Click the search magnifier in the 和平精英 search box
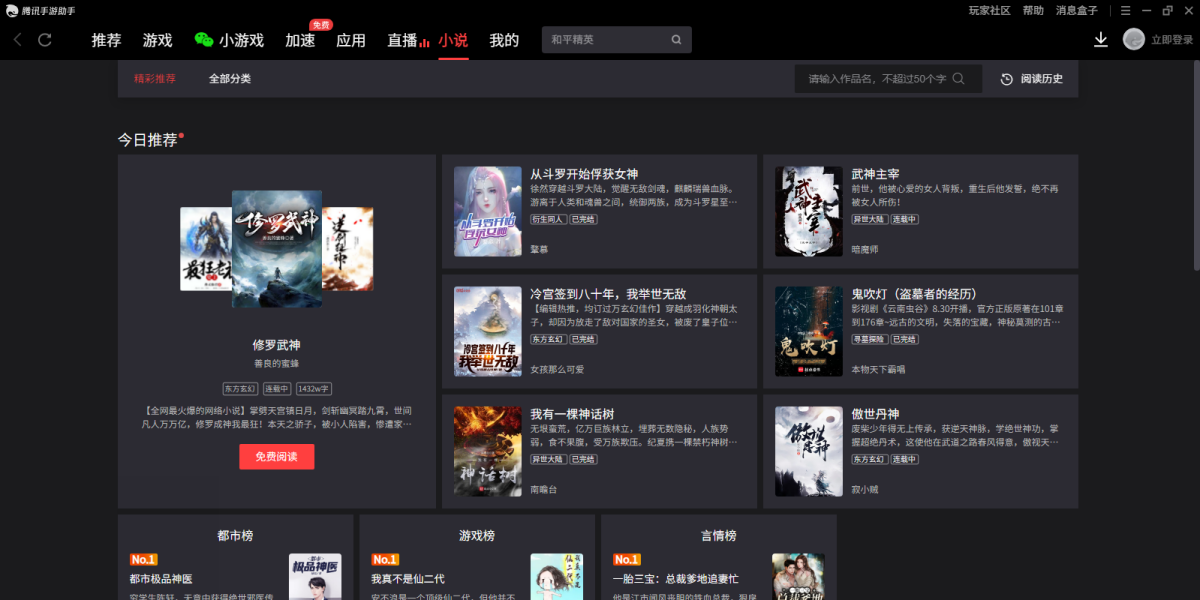1200x600 pixels. (676, 39)
